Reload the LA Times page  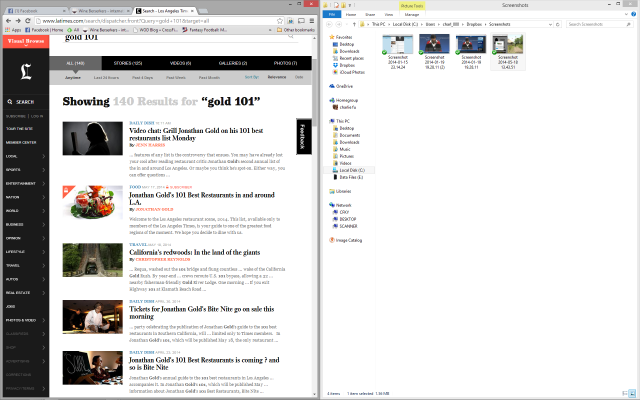(x=28, y=21)
